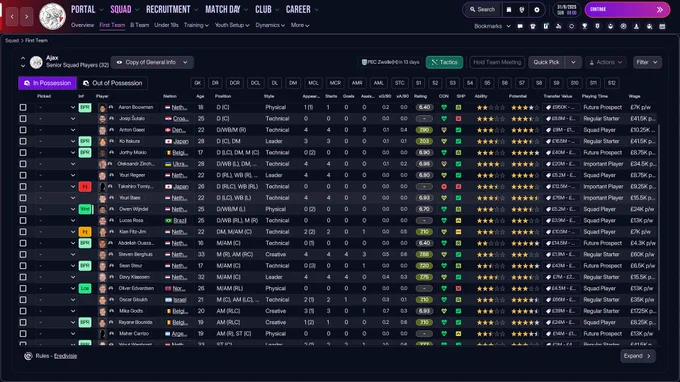Click the Rating column header
680x382 pixels.
pos(420,96)
